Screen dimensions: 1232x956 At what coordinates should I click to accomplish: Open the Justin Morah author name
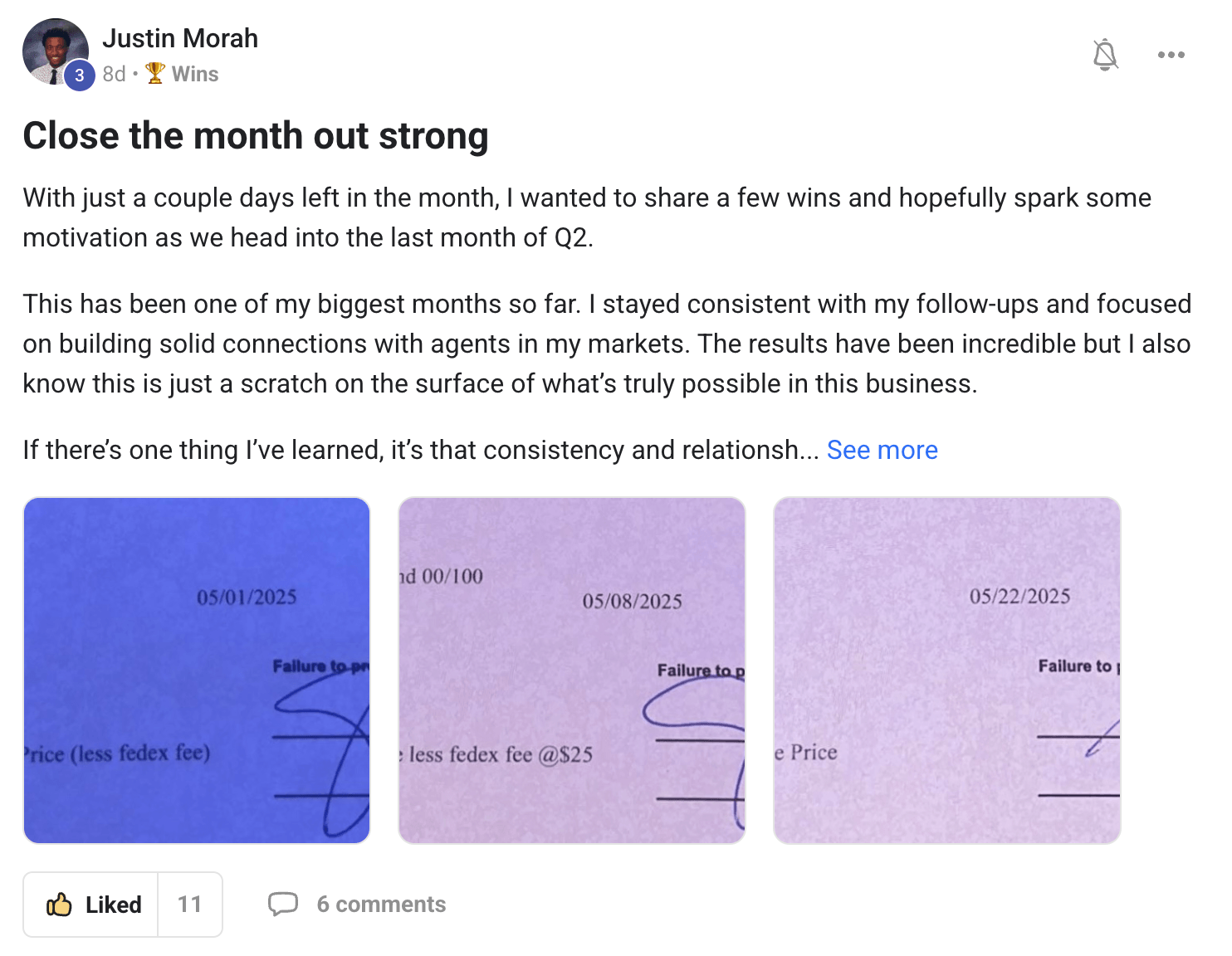pyautogui.click(x=180, y=38)
